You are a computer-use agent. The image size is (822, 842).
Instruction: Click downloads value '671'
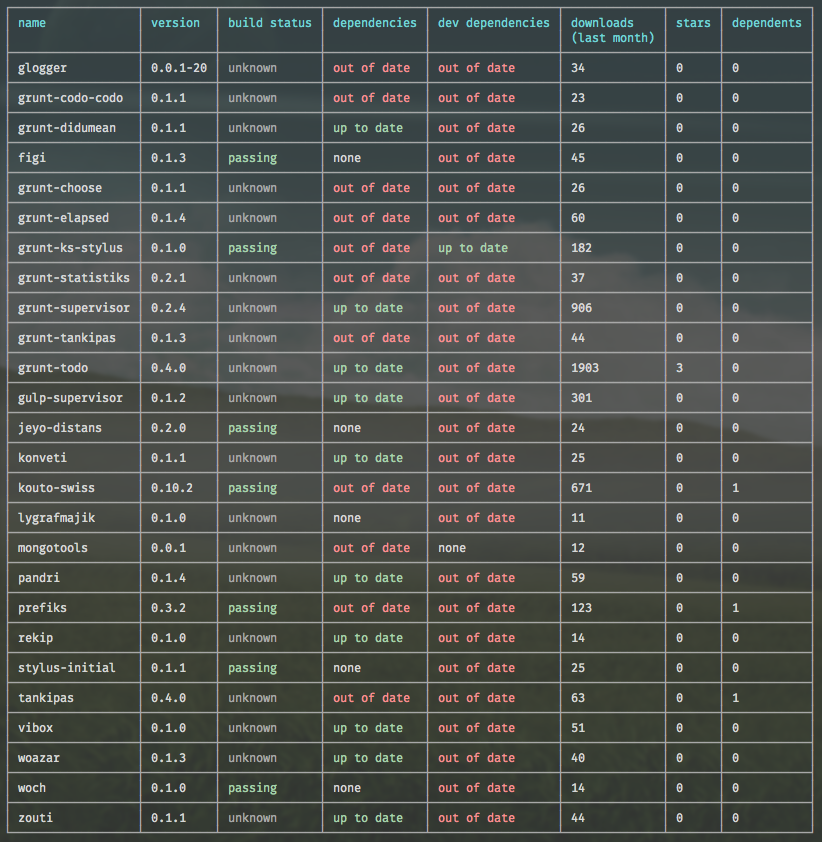pos(581,488)
